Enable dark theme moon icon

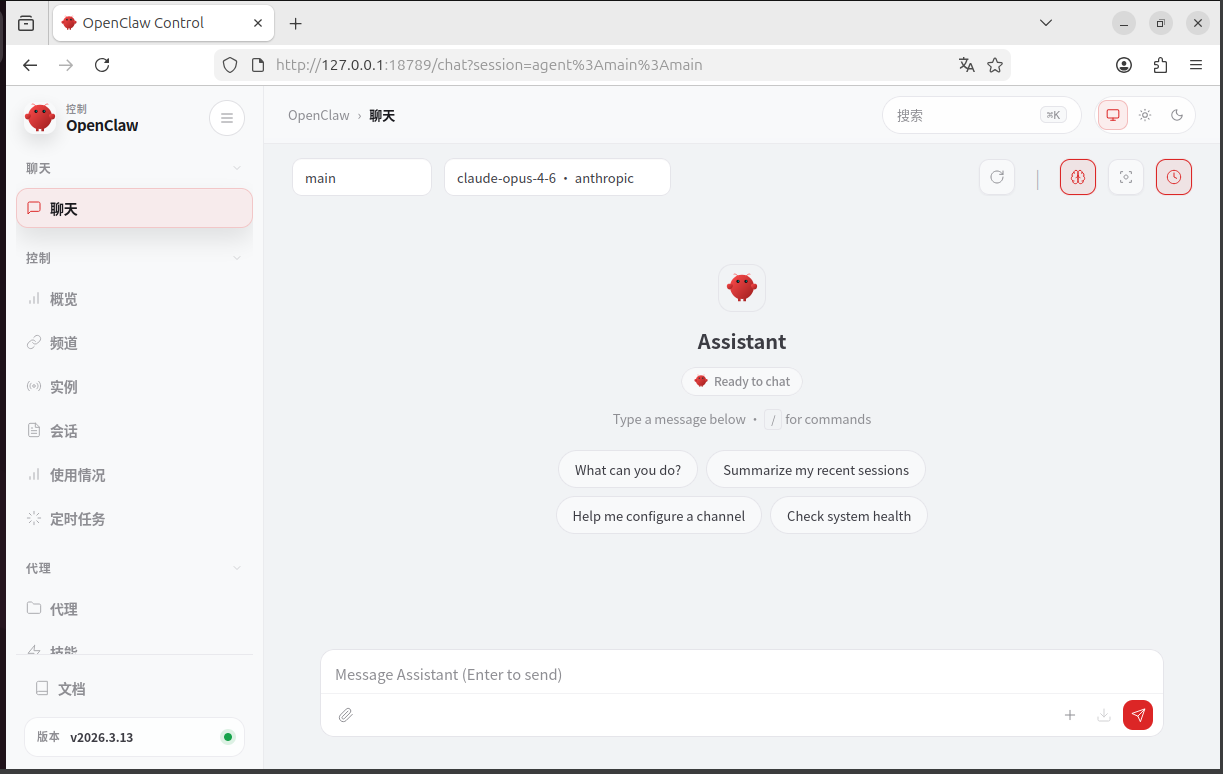[x=1176, y=115]
